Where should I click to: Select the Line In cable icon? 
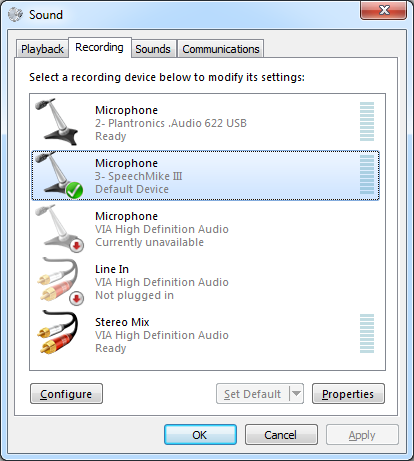point(60,281)
